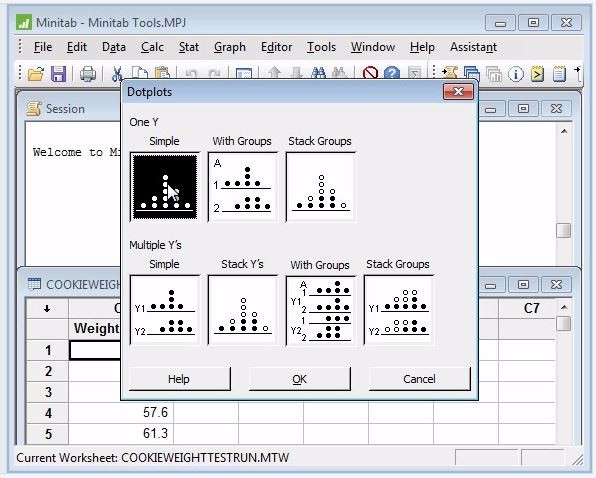The width and height of the screenshot is (596, 478).
Task: Close the Dotplots dialog with red X
Action: coord(458,92)
